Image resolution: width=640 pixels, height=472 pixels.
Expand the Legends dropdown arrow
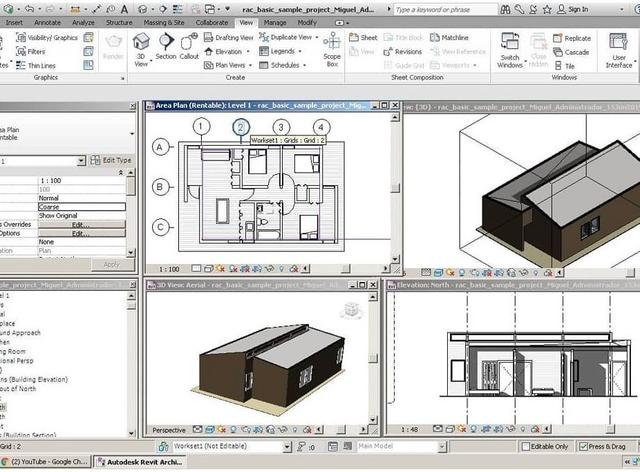pos(300,51)
